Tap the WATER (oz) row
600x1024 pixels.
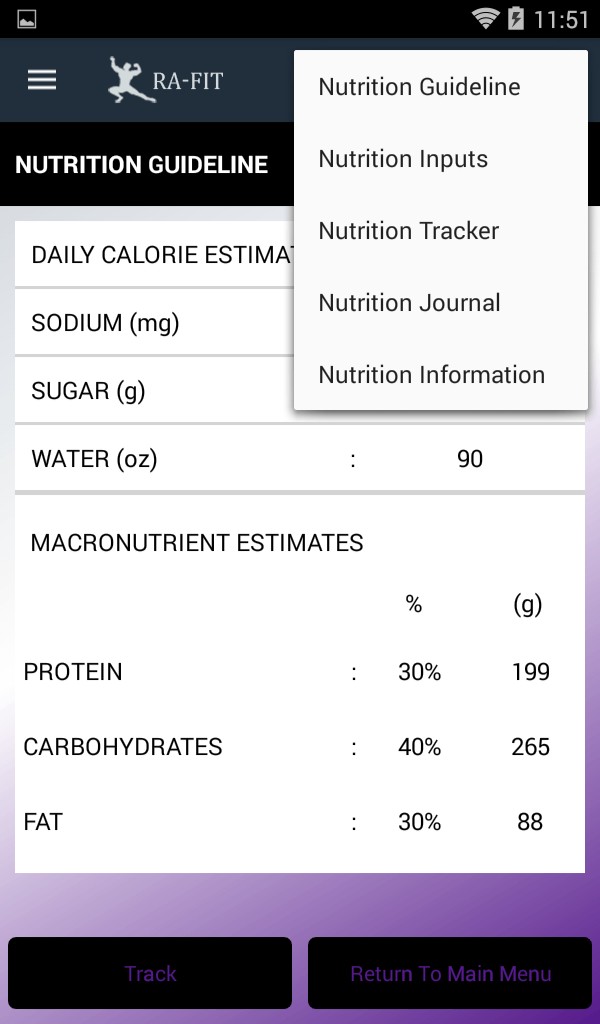[300, 459]
